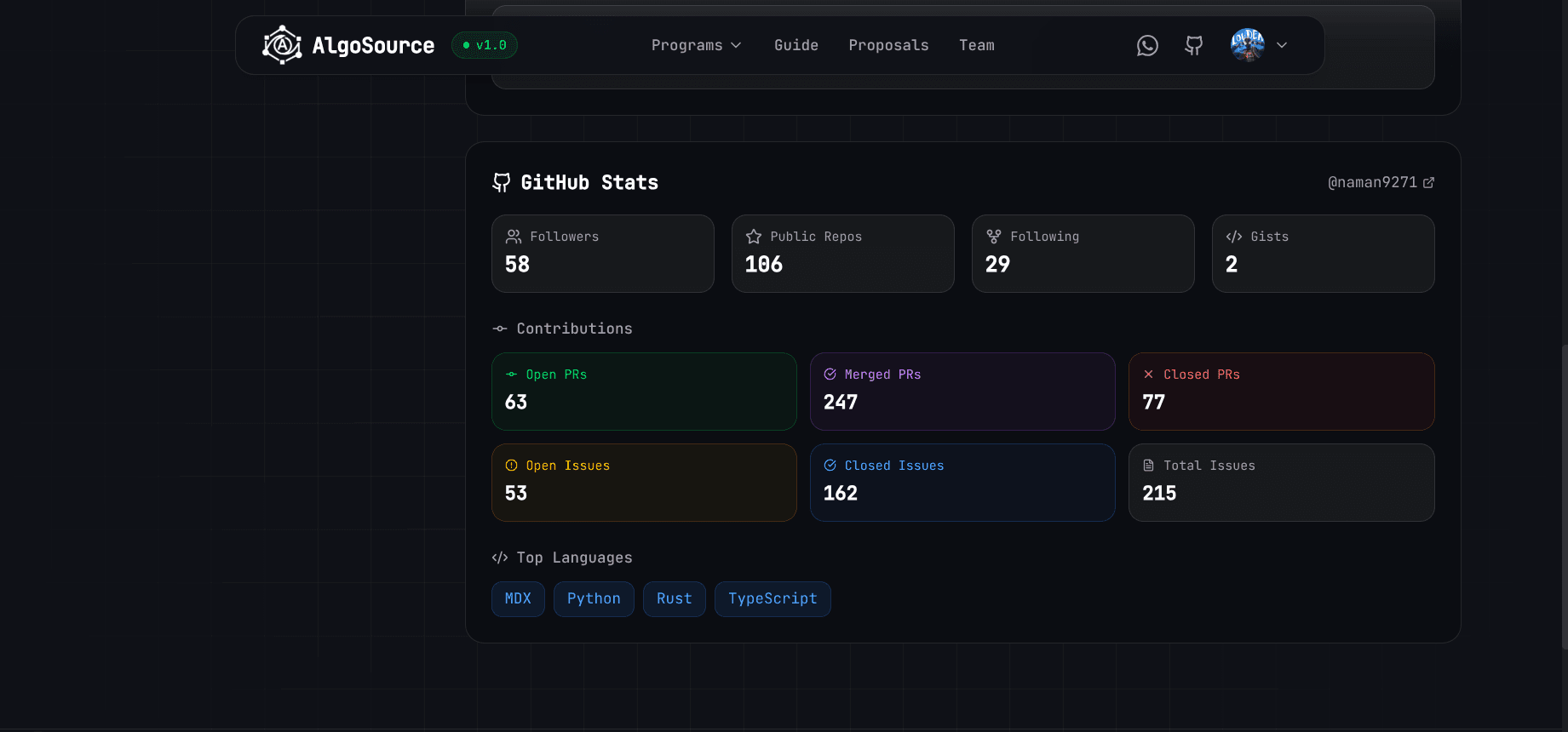The height and width of the screenshot is (732, 1568).
Task: Click the Merged PRs label
Action: click(883, 375)
